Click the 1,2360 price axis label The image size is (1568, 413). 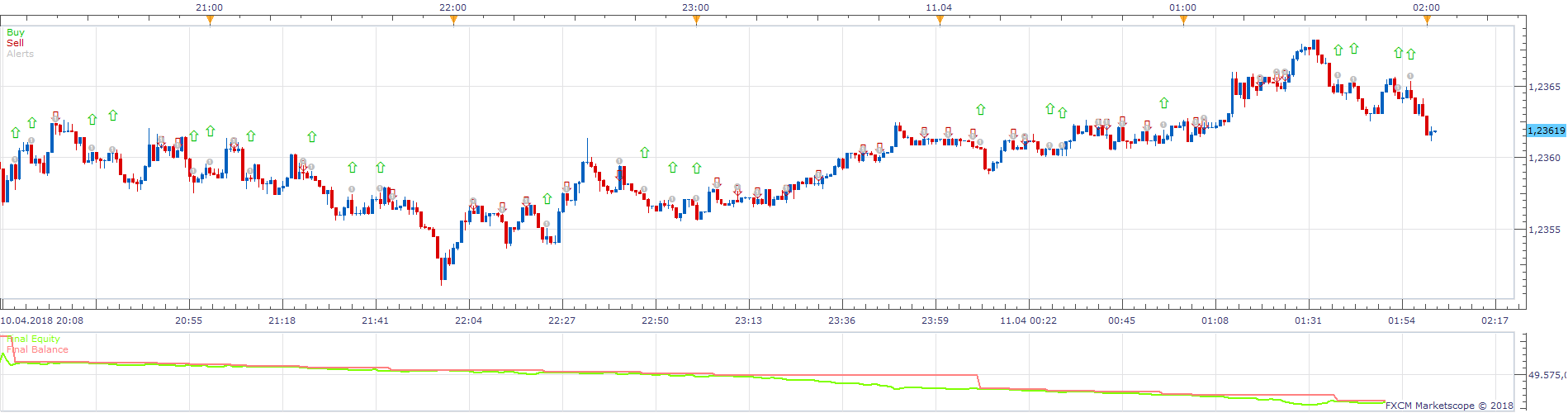point(1544,158)
